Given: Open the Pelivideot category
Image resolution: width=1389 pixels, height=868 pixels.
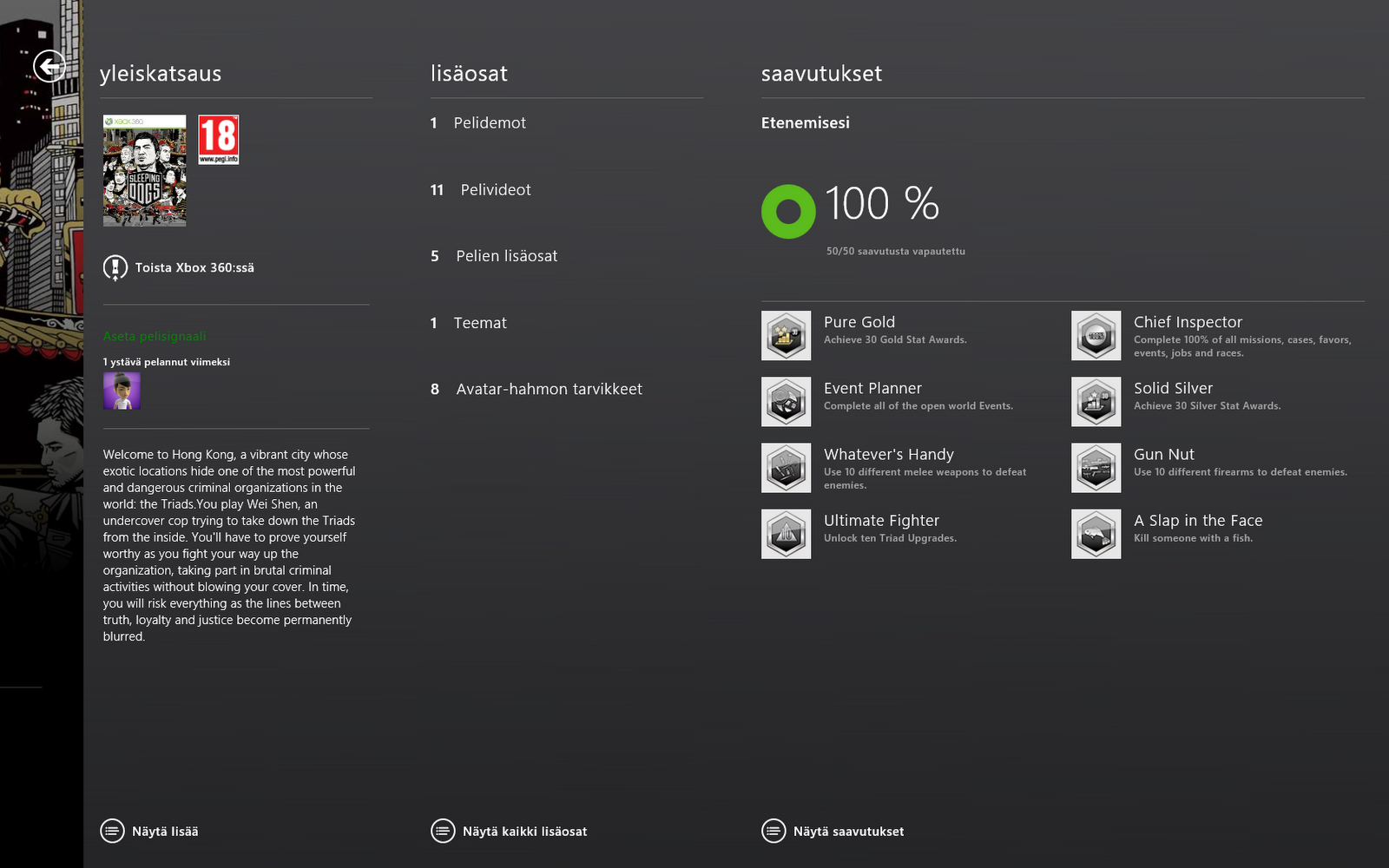Looking at the screenshot, I should pyautogui.click(x=481, y=190).
